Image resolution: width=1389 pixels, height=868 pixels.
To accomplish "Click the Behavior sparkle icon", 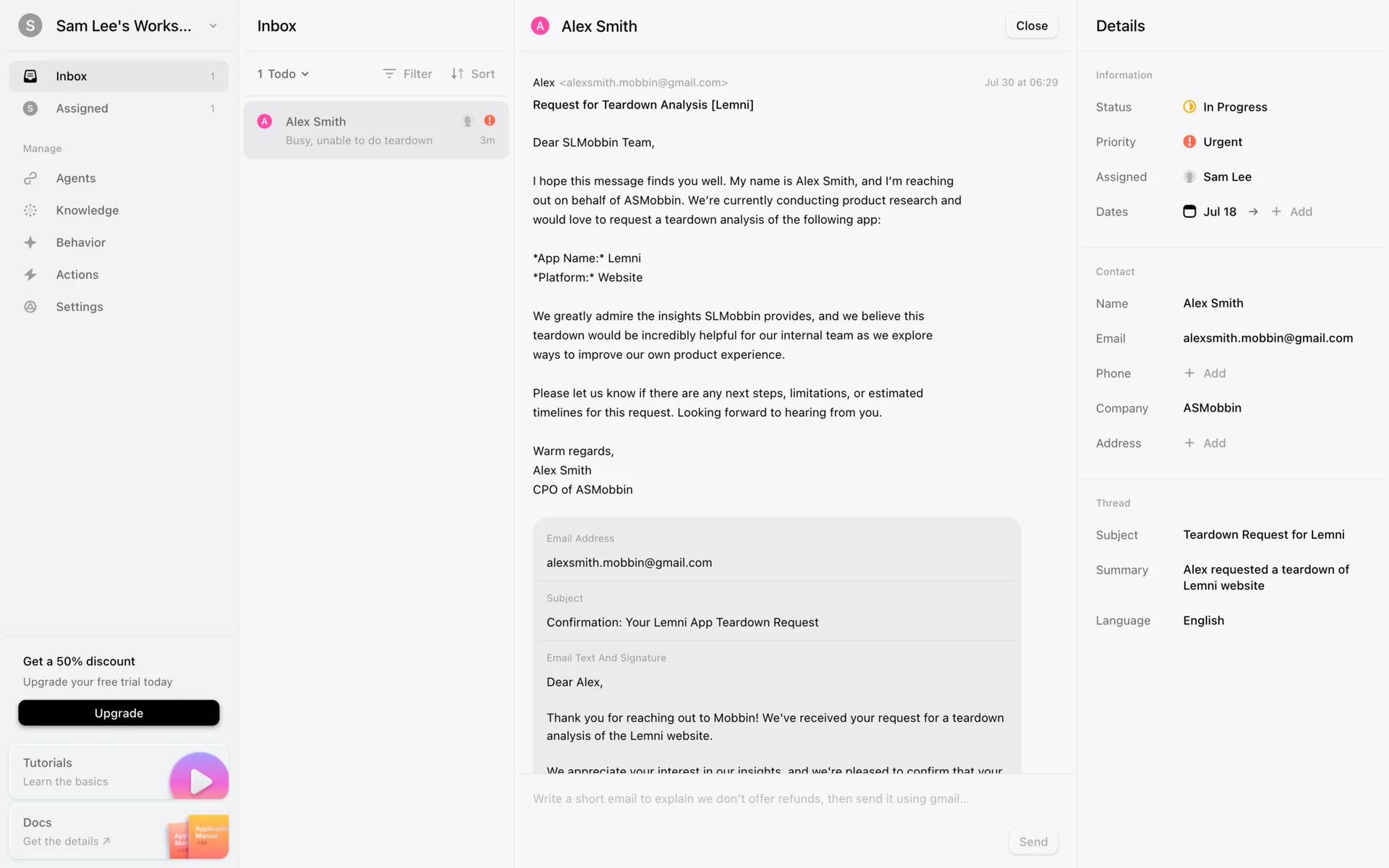I will pos(30,242).
